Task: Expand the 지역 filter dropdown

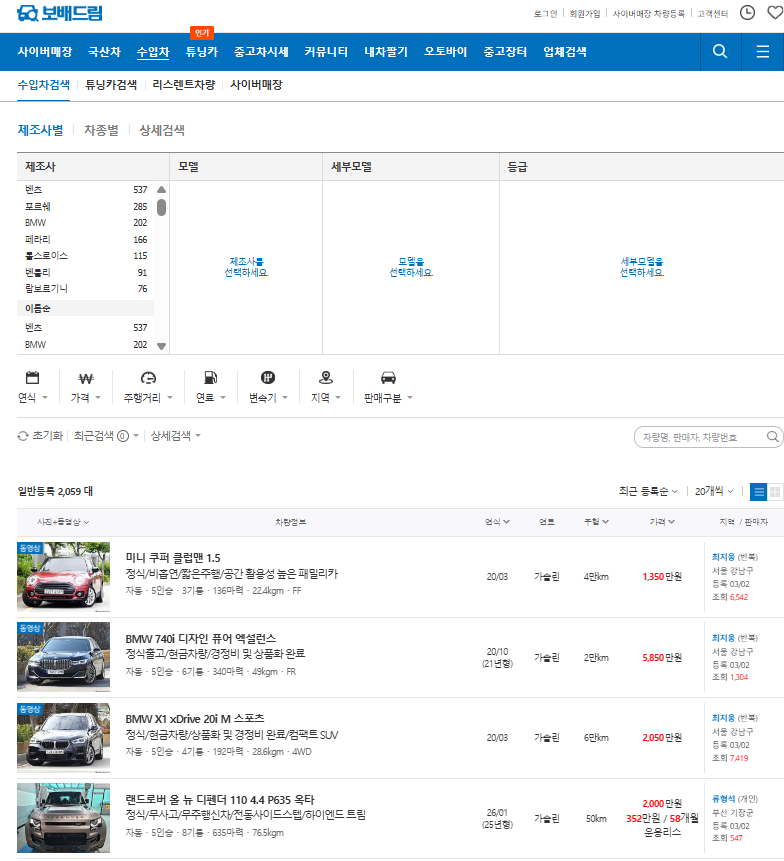Action: click(326, 398)
